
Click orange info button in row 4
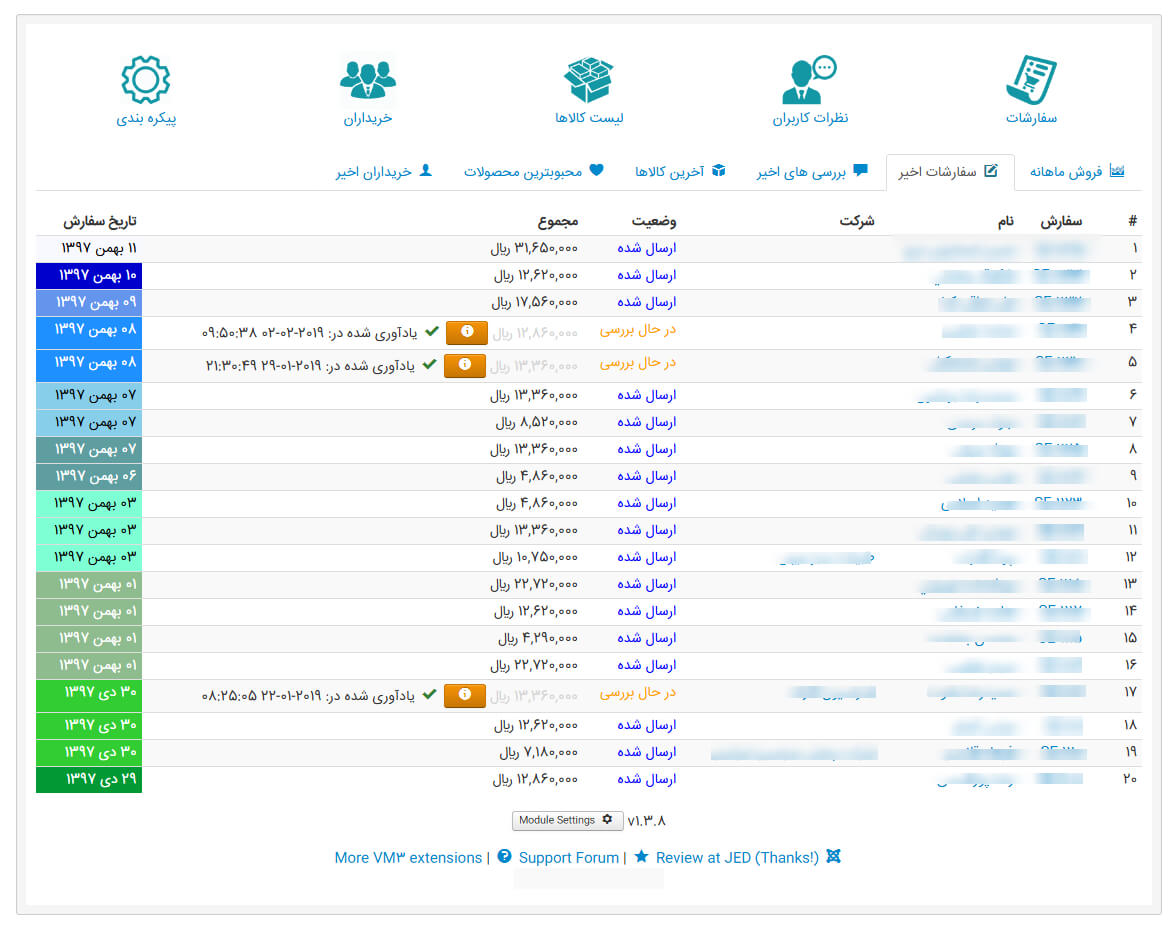point(465,333)
